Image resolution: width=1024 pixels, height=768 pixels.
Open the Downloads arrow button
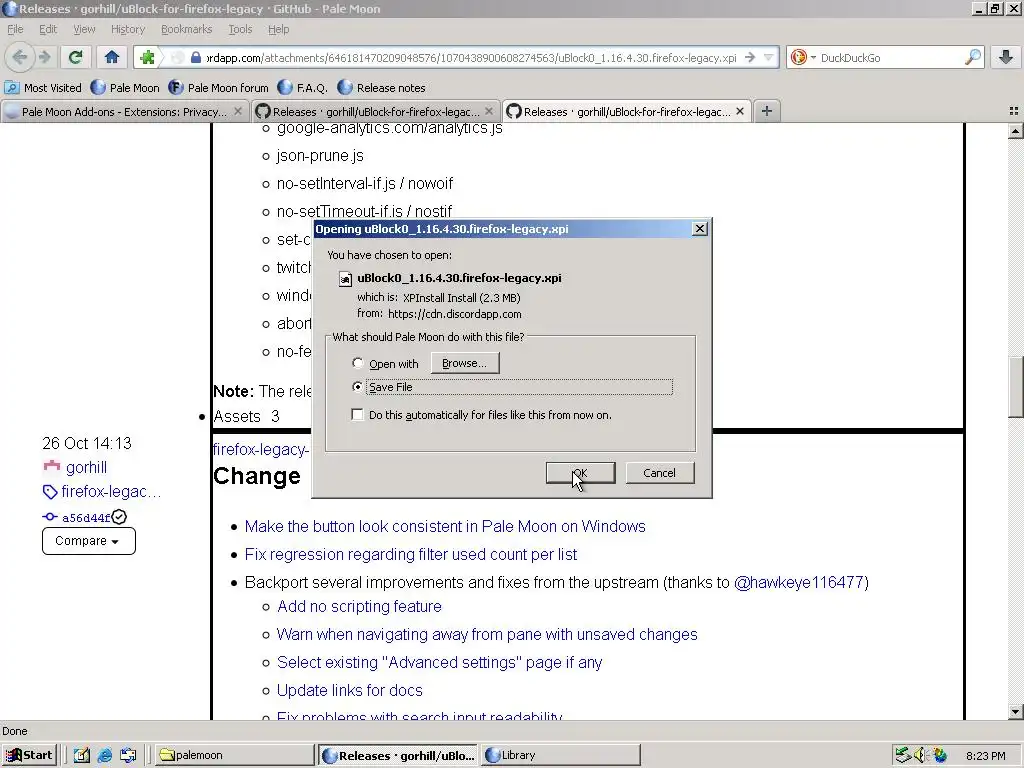point(1006,57)
